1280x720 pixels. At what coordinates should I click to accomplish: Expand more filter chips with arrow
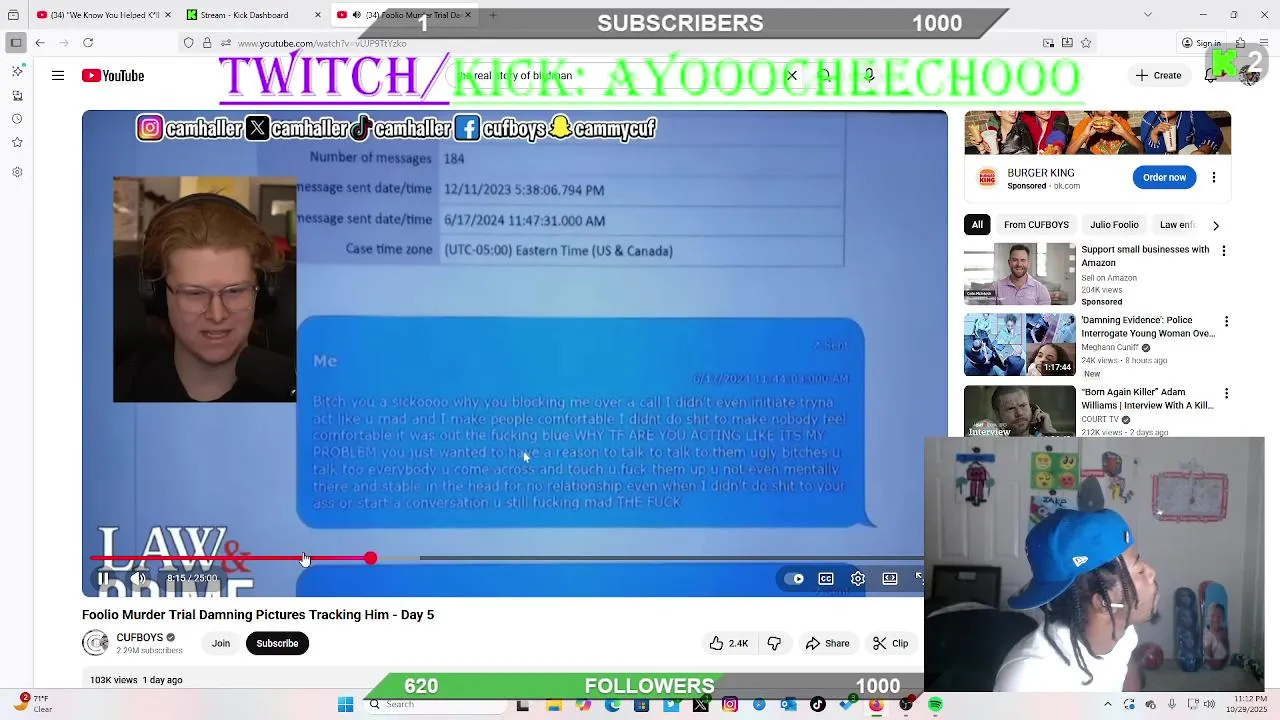(1216, 225)
